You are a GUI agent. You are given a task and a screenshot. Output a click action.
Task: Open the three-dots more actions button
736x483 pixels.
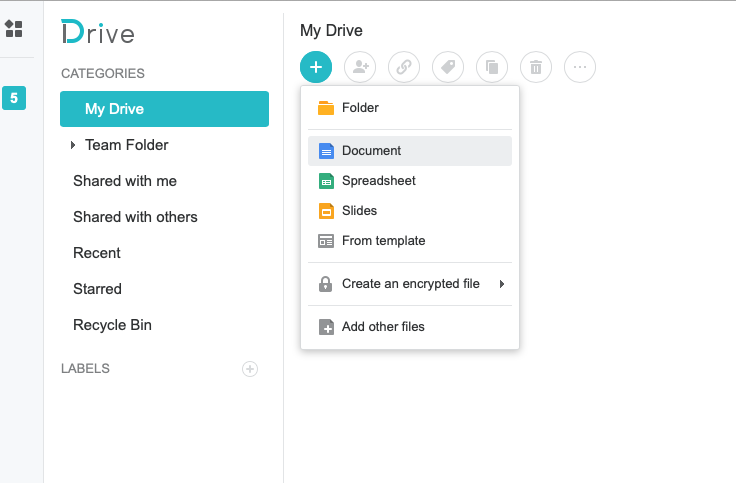580,67
